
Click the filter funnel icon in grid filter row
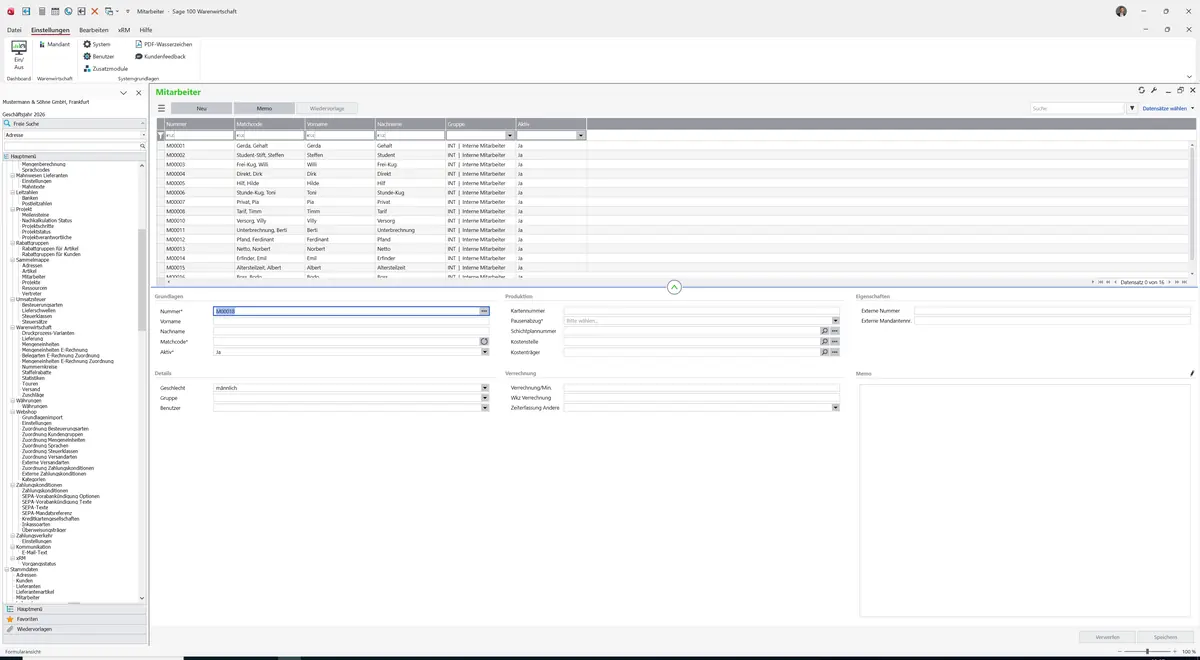coord(161,135)
